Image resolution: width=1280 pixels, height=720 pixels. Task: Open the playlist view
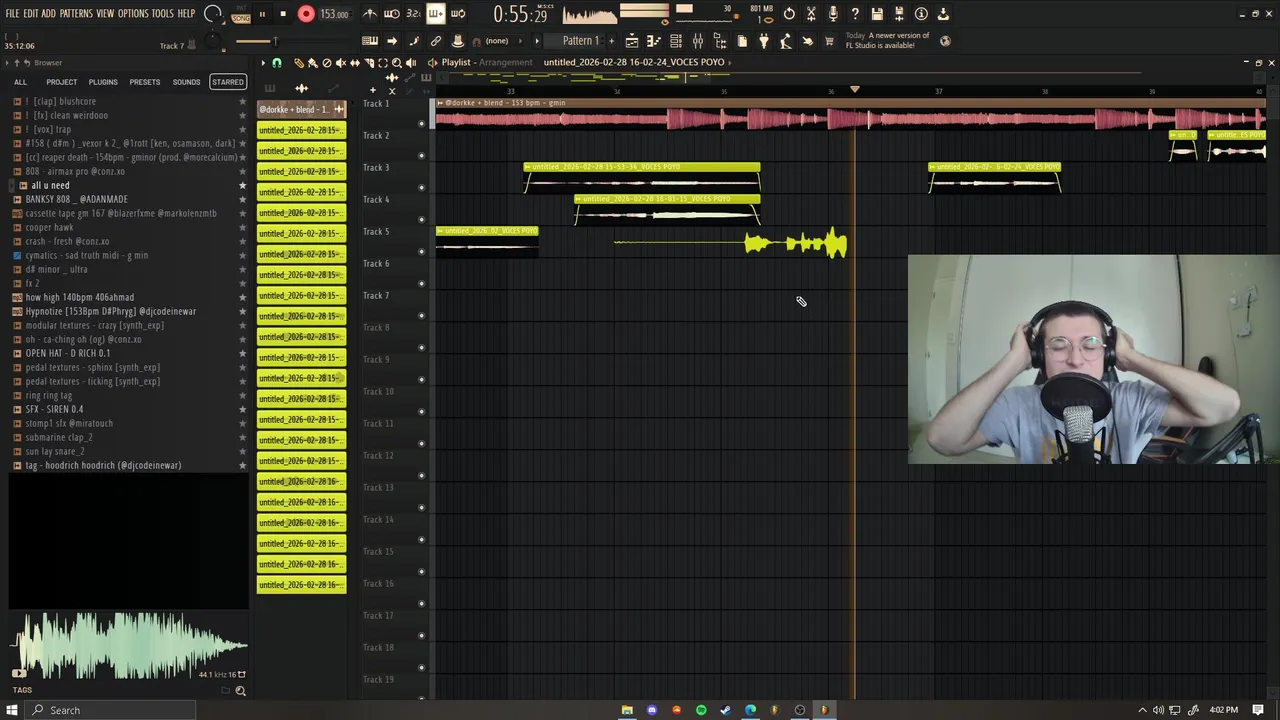(x=632, y=41)
